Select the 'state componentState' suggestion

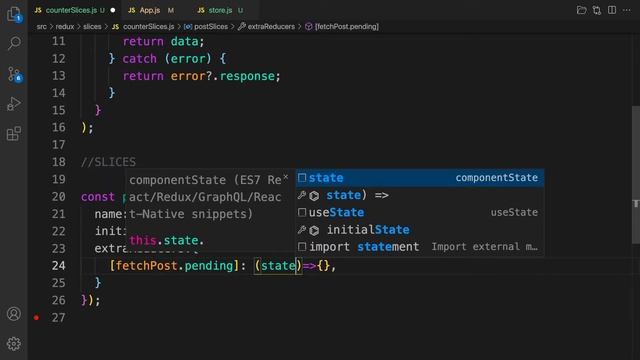tap(420, 178)
